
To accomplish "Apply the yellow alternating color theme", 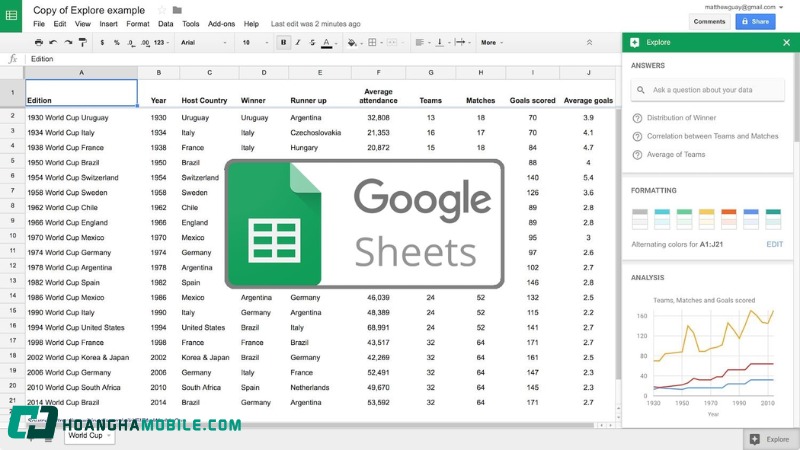I will [707, 219].
